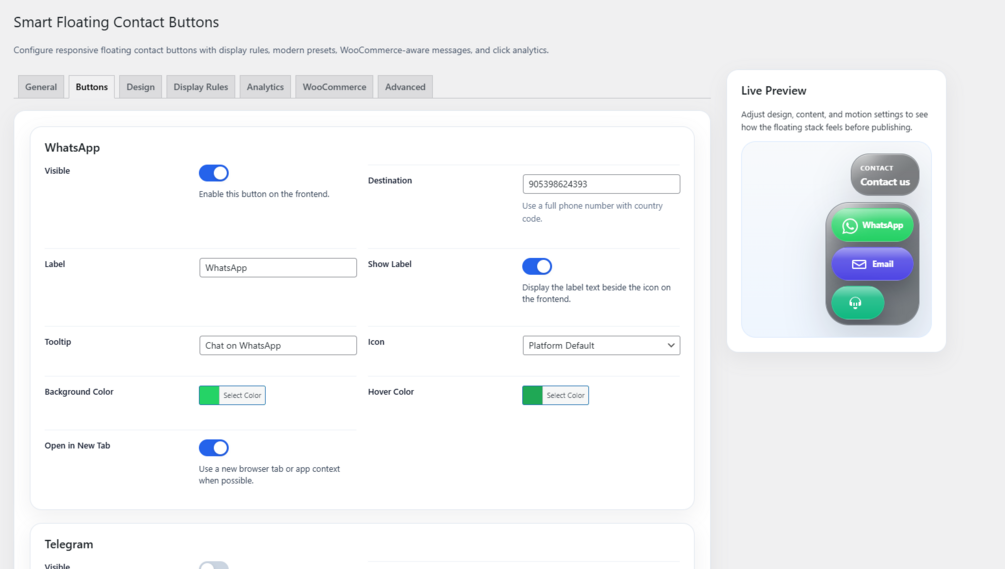Click the WhatsApp label text in preview button

tap(883, 225)
